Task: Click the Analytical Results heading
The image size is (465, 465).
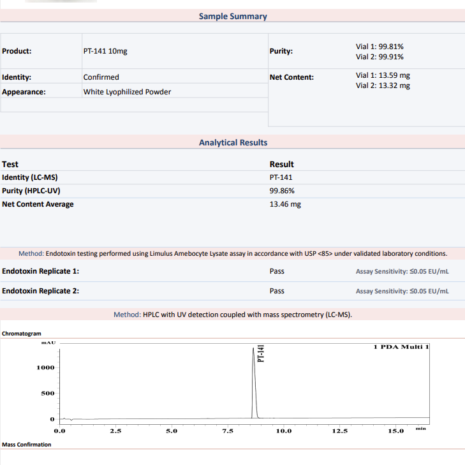Action: click(x=233, y=143)
